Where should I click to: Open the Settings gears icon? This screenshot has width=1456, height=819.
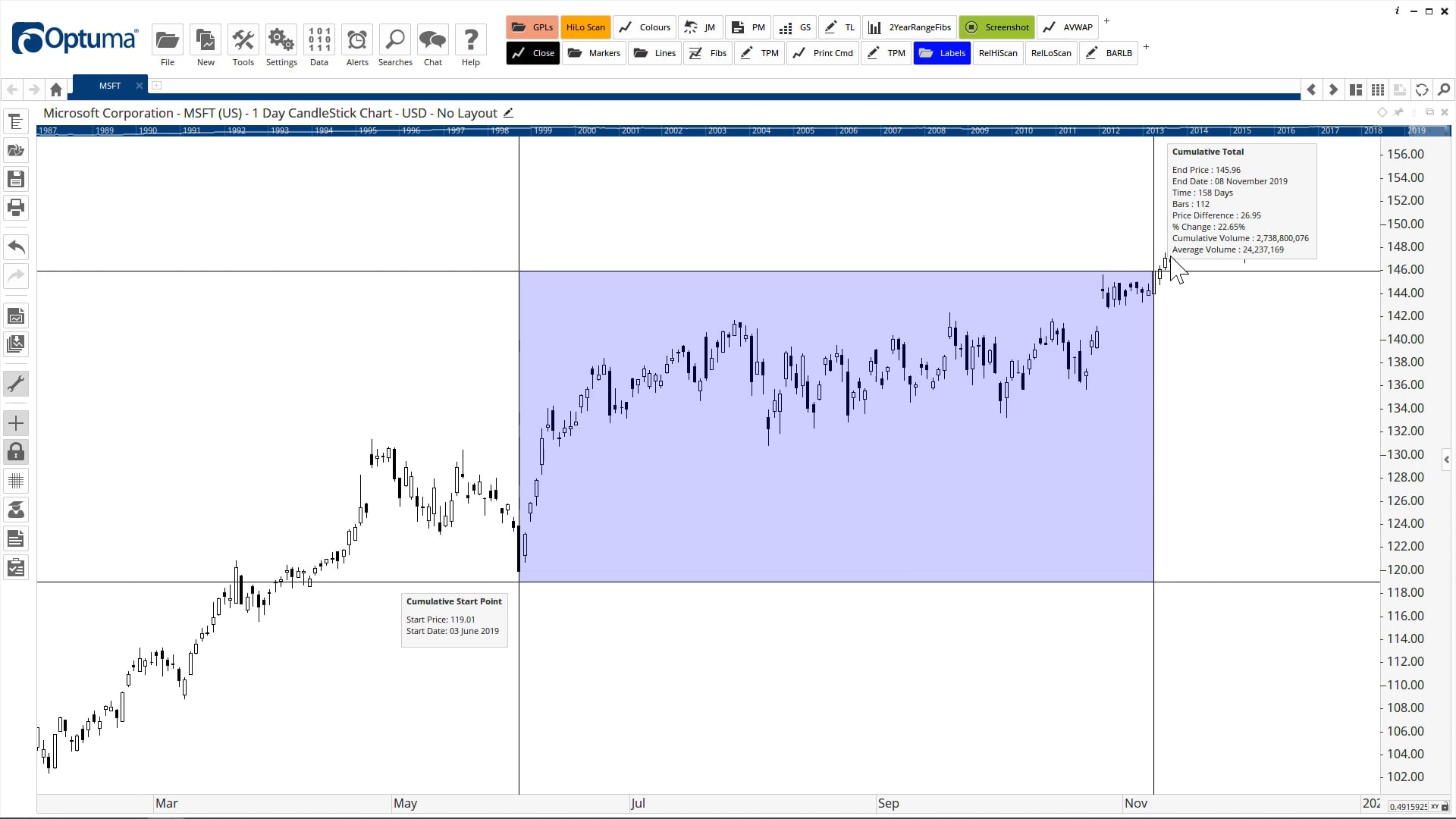tap(281, 40)
